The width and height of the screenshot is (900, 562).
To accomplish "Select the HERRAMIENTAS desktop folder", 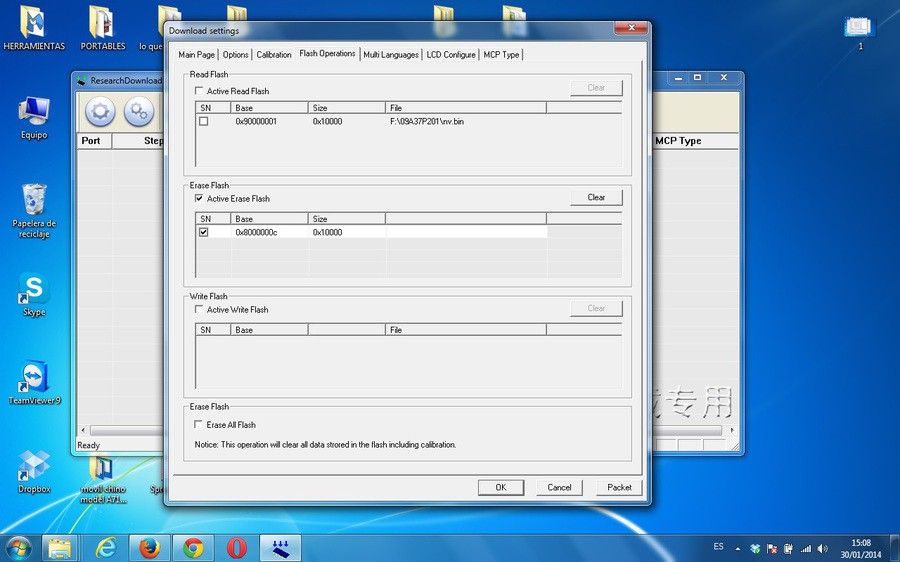I will pyautogui.click(x=34, y=28).
